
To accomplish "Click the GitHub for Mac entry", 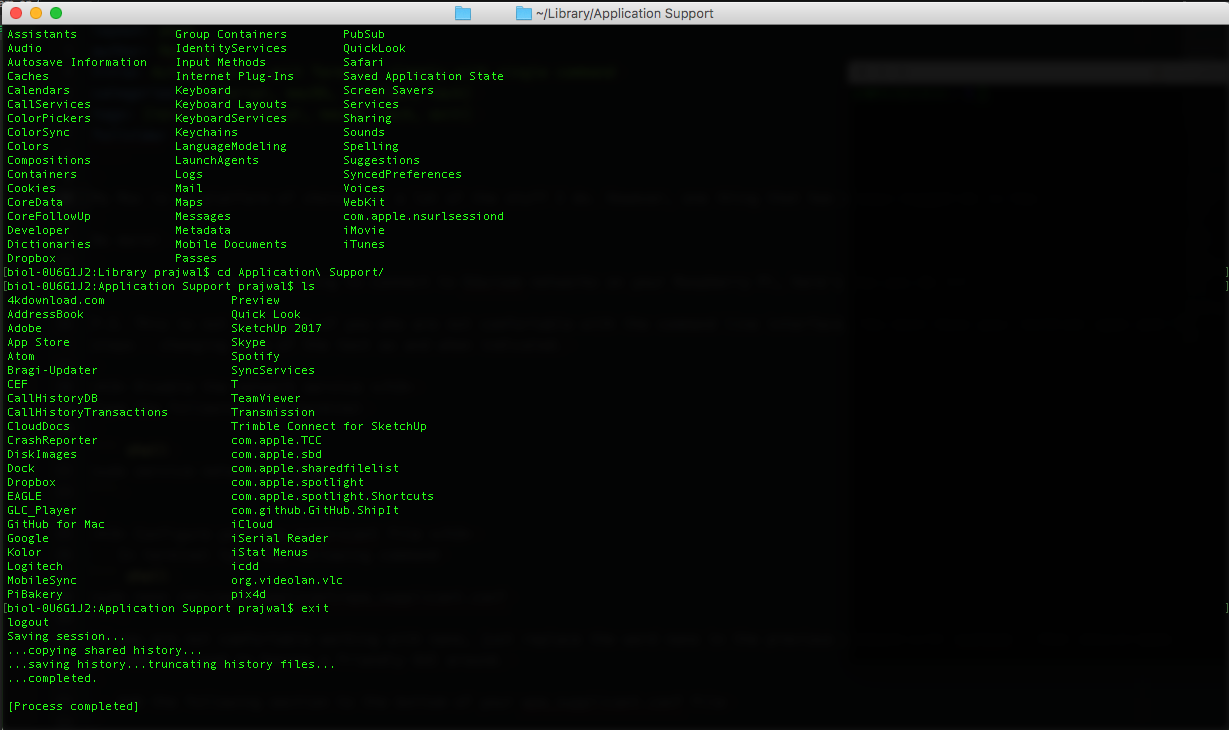I will click(x=55, y=524).
